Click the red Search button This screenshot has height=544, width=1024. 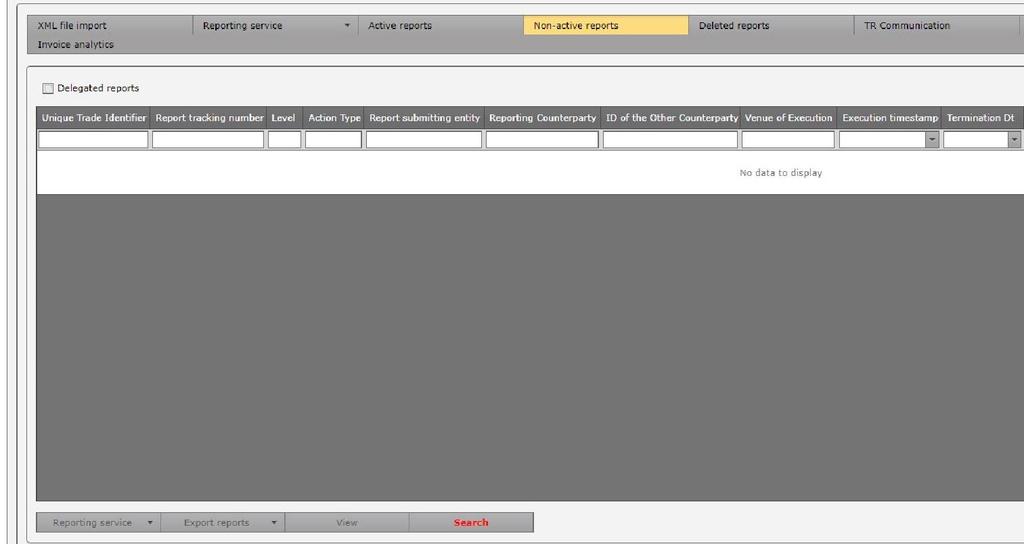(471, 522)
